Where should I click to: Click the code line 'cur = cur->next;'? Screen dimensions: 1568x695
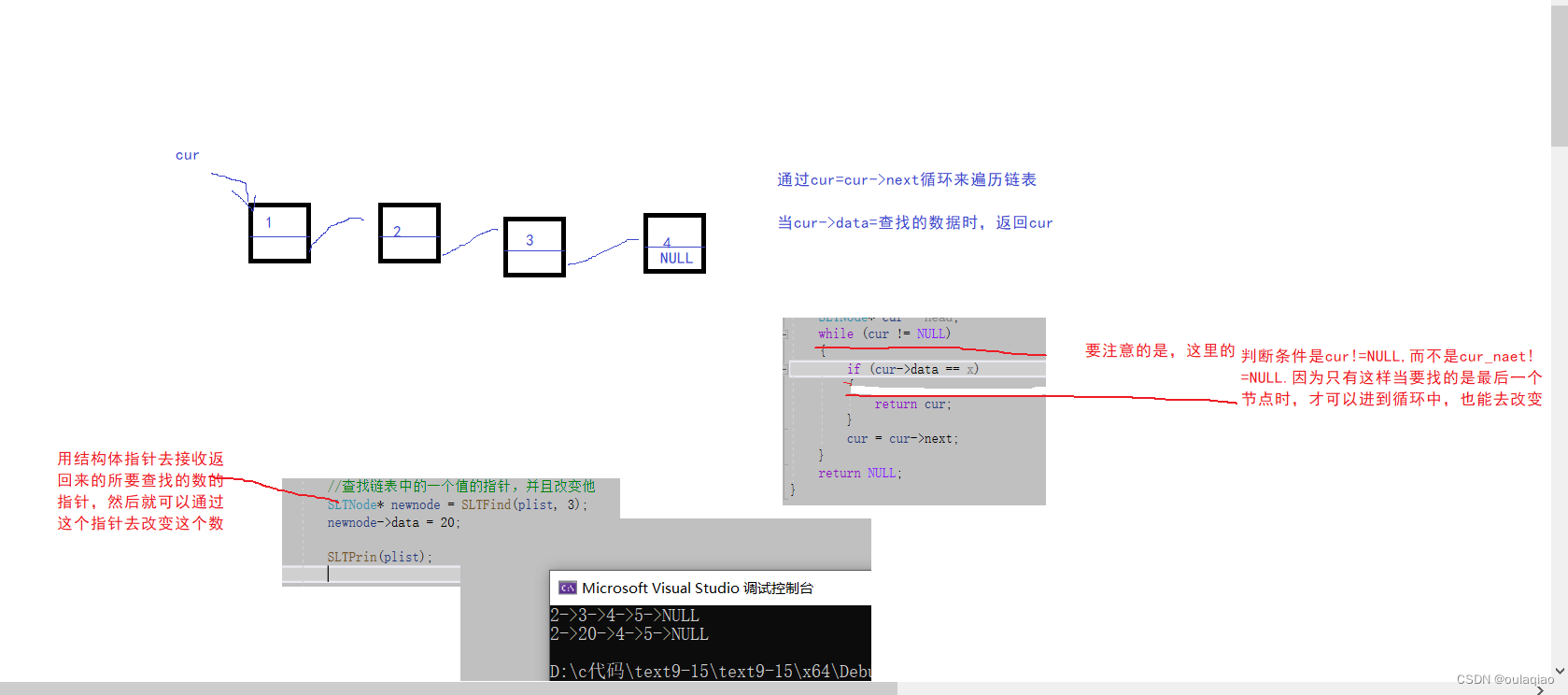point(902,438)
